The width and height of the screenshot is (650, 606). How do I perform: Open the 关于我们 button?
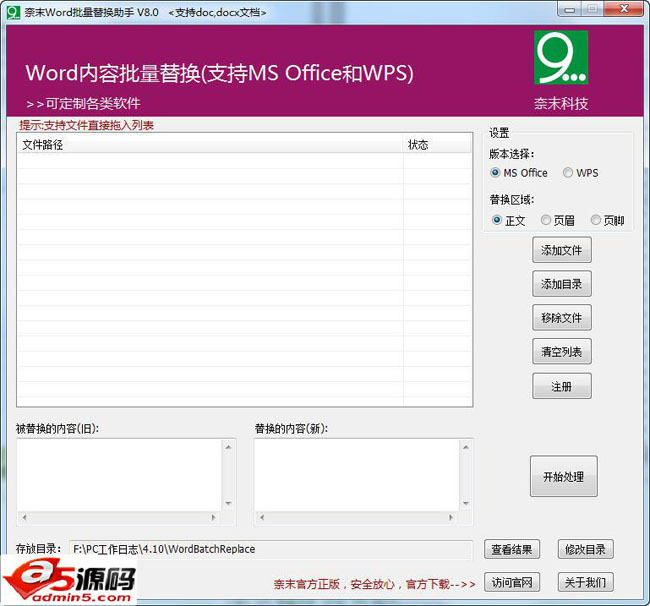click(585, 582)
